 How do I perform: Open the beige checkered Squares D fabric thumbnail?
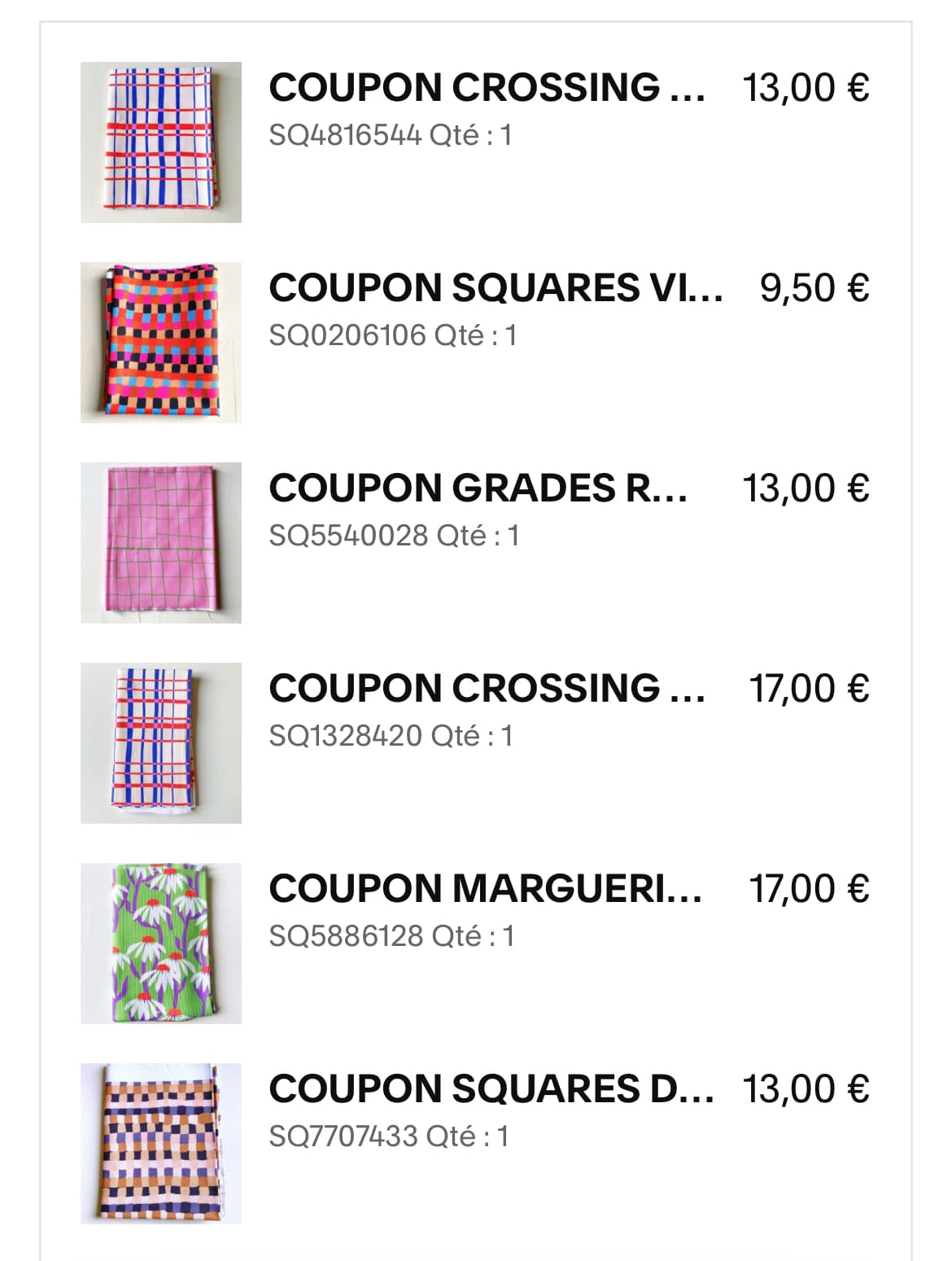pos(161,1144)
